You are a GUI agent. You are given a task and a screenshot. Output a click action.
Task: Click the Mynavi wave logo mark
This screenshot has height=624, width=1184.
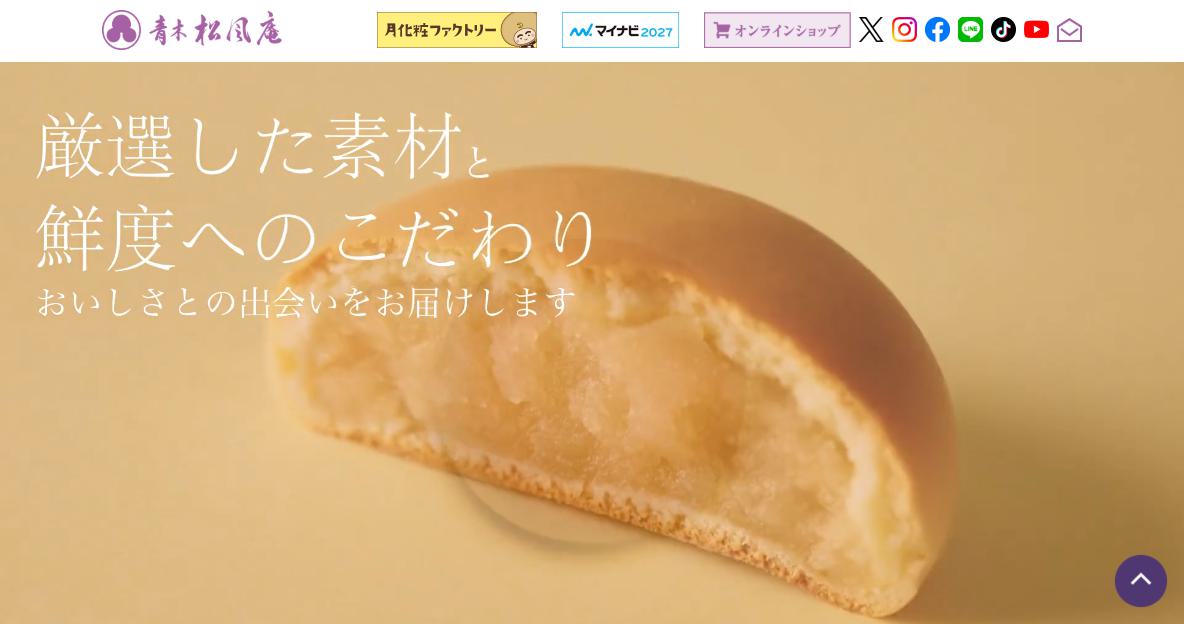point(581,31)
